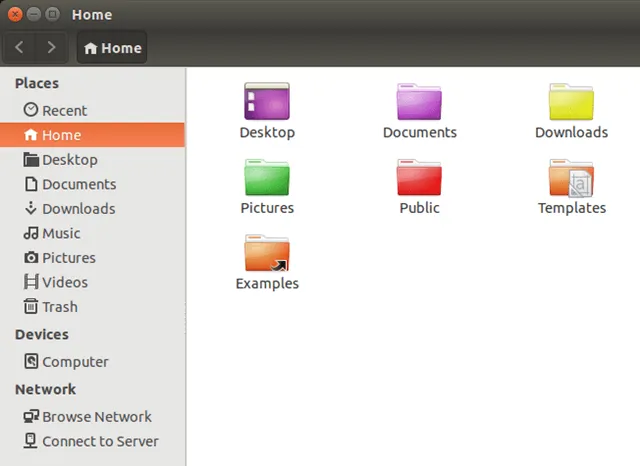Viewport: 640px width, 466px height.
Task: Click the Pictures camera icon in sidebar
Action: tap(31, 257)
